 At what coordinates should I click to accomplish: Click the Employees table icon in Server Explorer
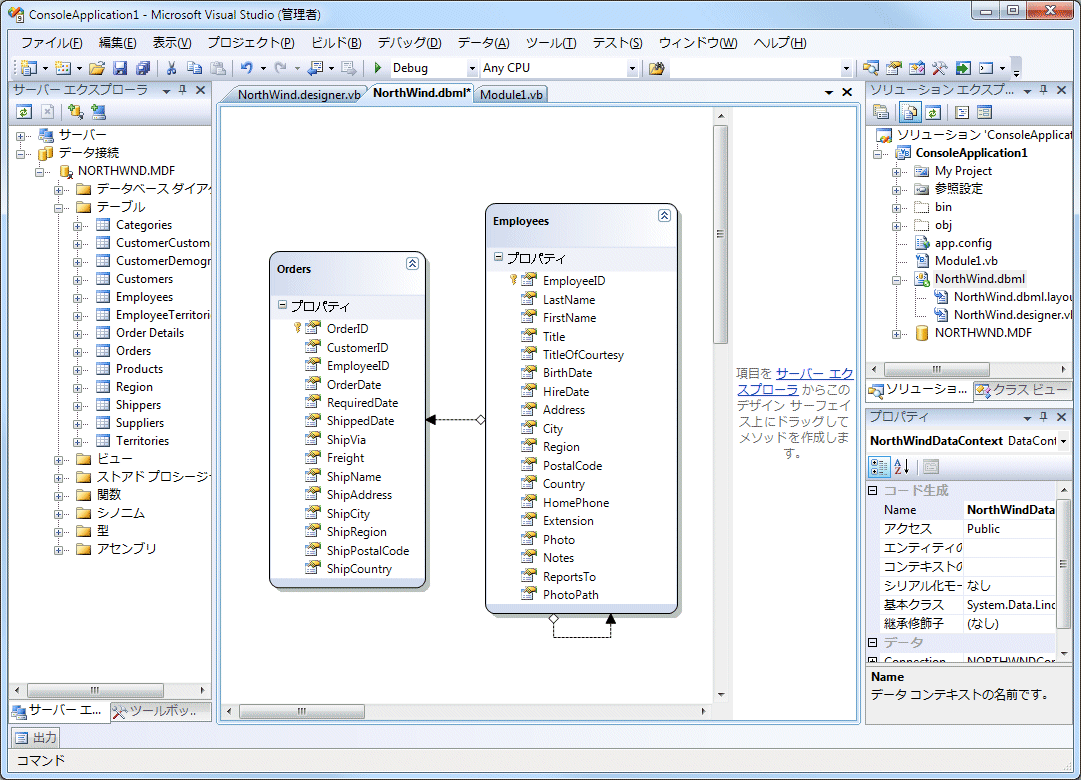click(x=103, y=297)
